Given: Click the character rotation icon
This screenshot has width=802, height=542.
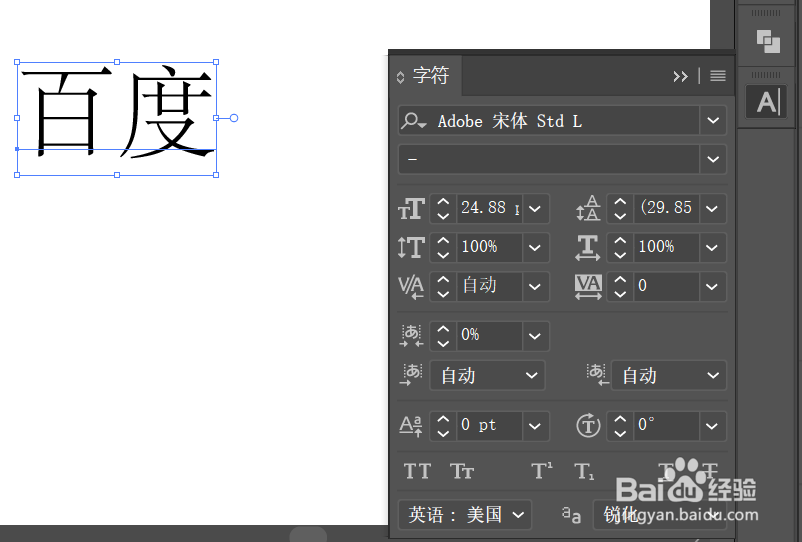Looking at the screenshot, I should tap(588, 426).
